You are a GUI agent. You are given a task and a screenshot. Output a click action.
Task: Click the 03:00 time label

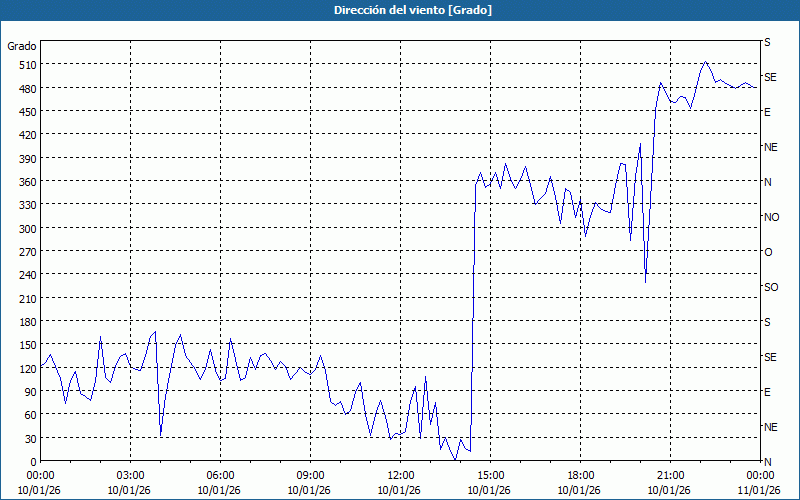[x=130, y=475]
